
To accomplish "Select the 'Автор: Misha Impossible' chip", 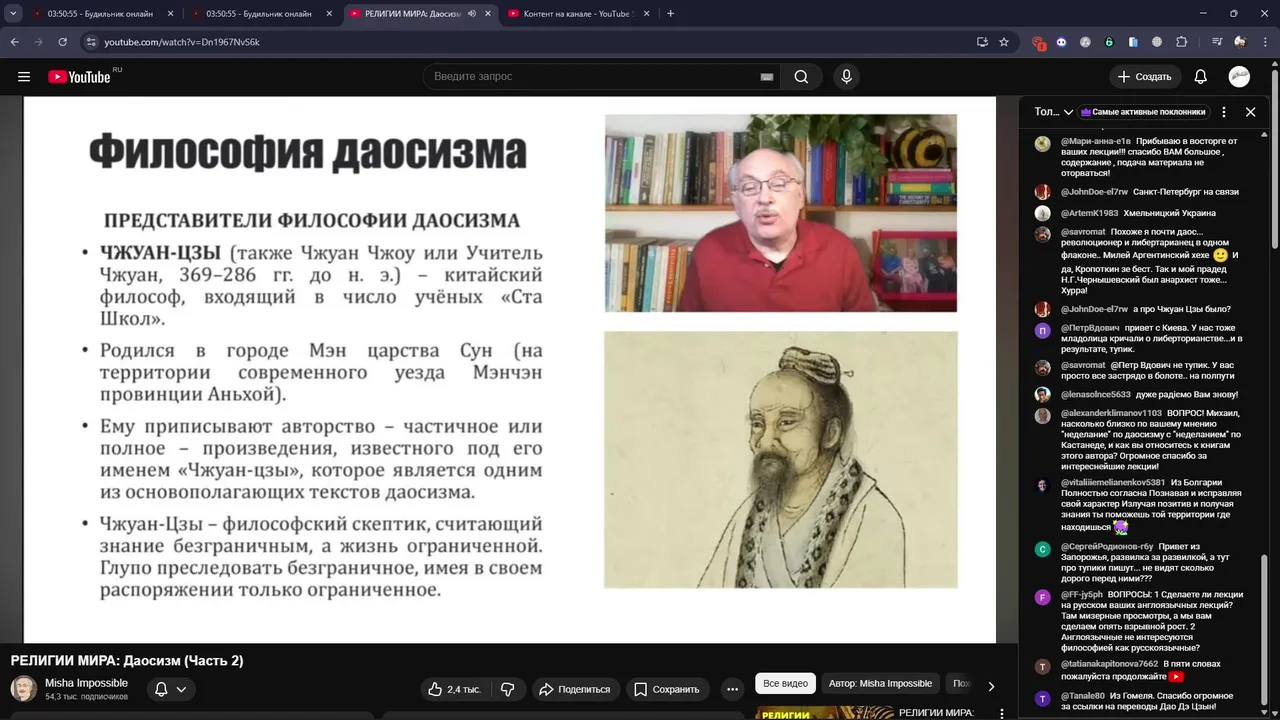I will click(x=880, y=683).
